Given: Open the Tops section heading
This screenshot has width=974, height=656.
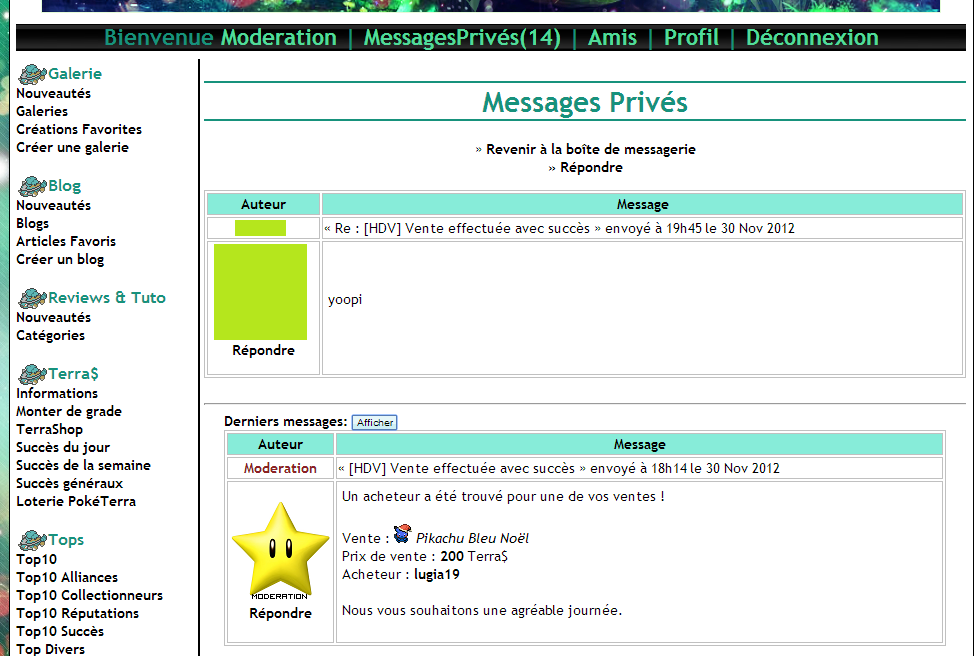Looking at the screenshot, I should 66,539.
